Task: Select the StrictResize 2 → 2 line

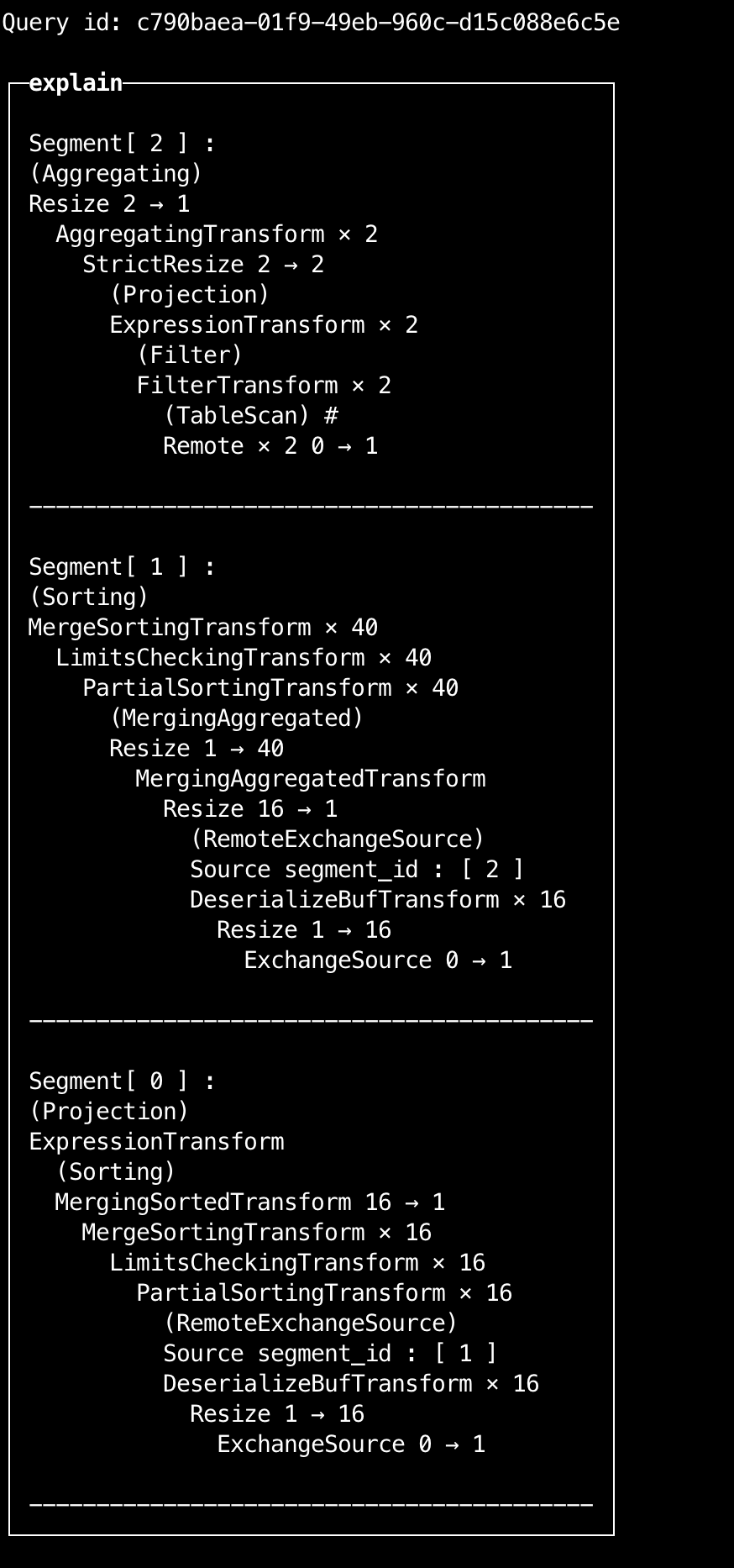Action: pyautogui.click(x=203, y=265)
